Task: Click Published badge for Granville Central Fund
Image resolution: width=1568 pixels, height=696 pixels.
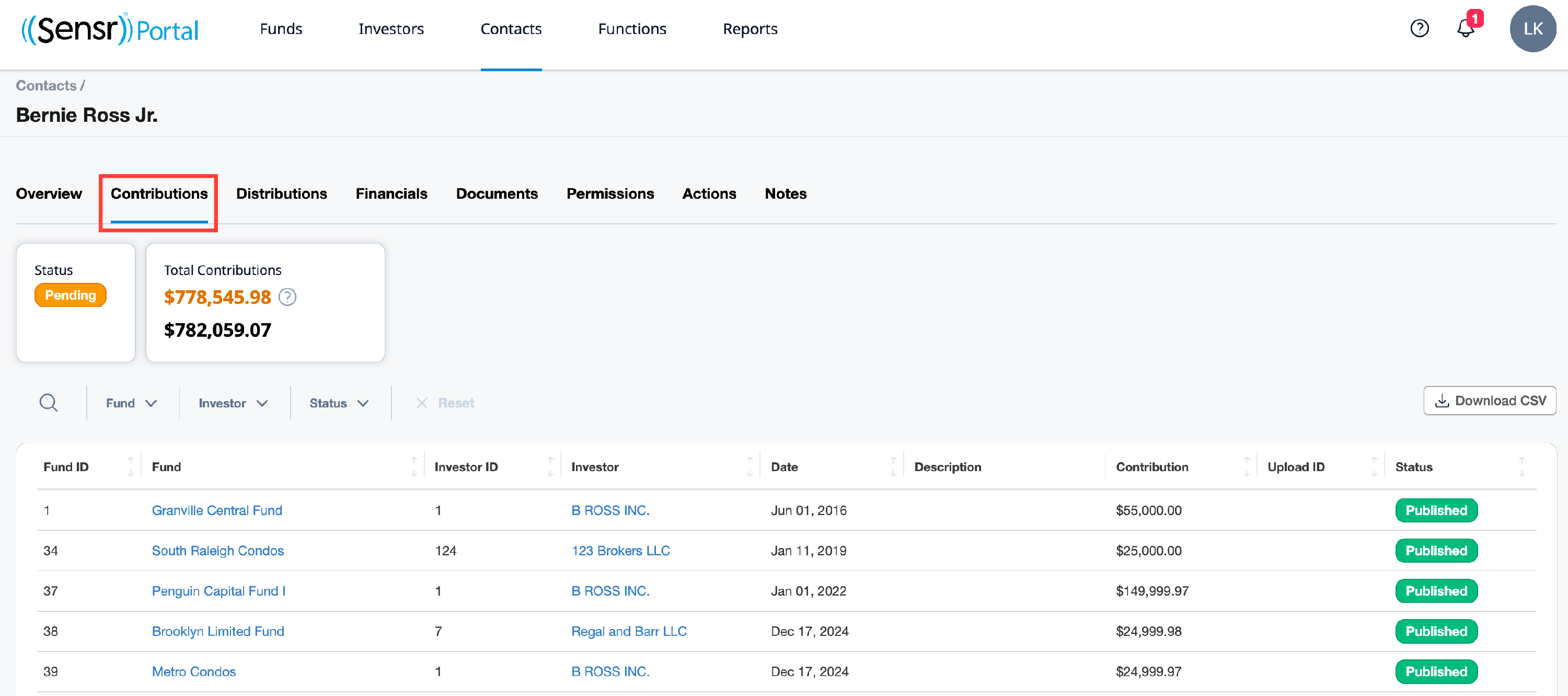Action: (1436, 510)
